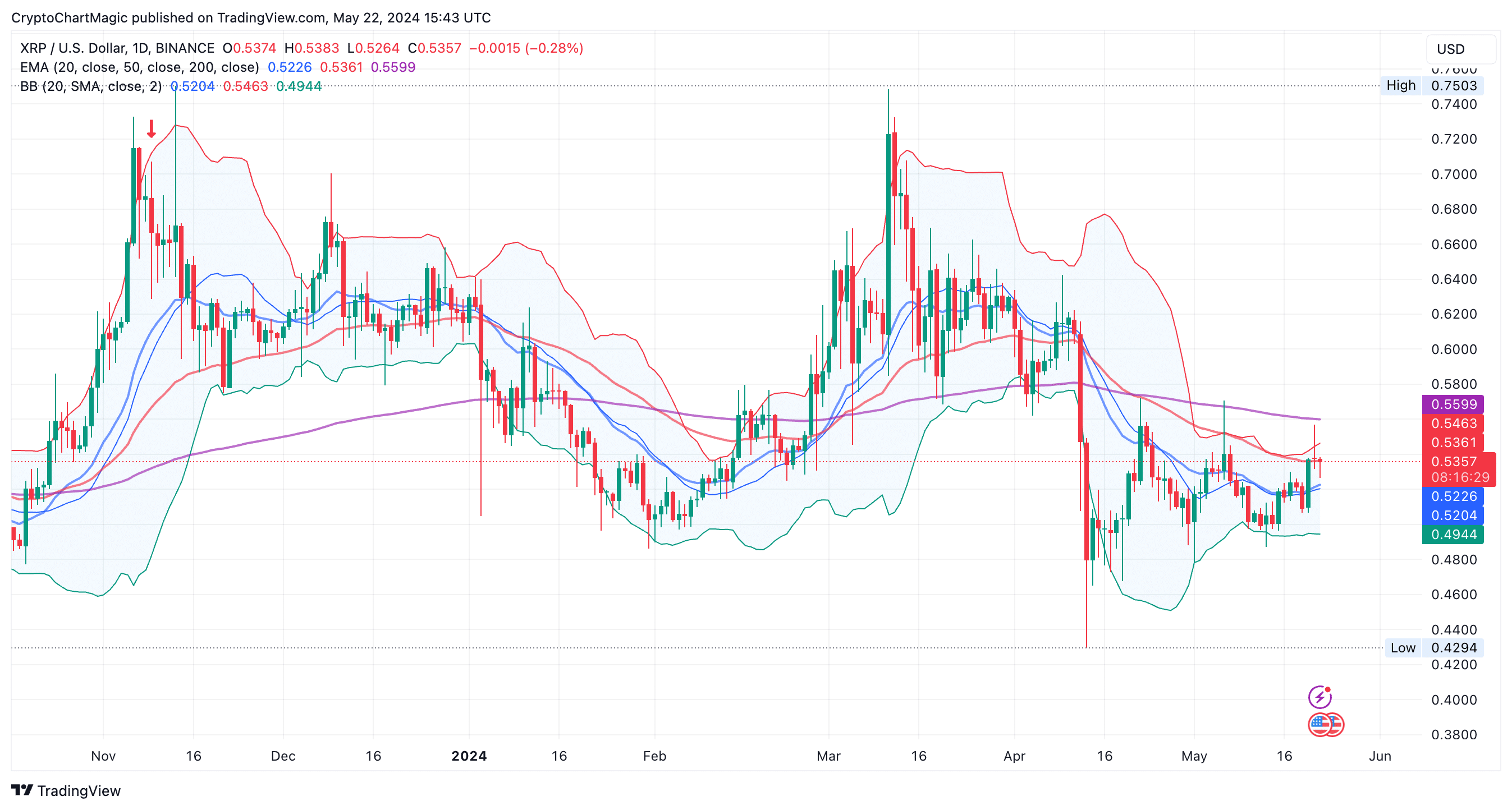The image size is (1512, 810).
Task: Click the XRP / U.S. Dollar symbol title
Action: click(x=117, y=48)
